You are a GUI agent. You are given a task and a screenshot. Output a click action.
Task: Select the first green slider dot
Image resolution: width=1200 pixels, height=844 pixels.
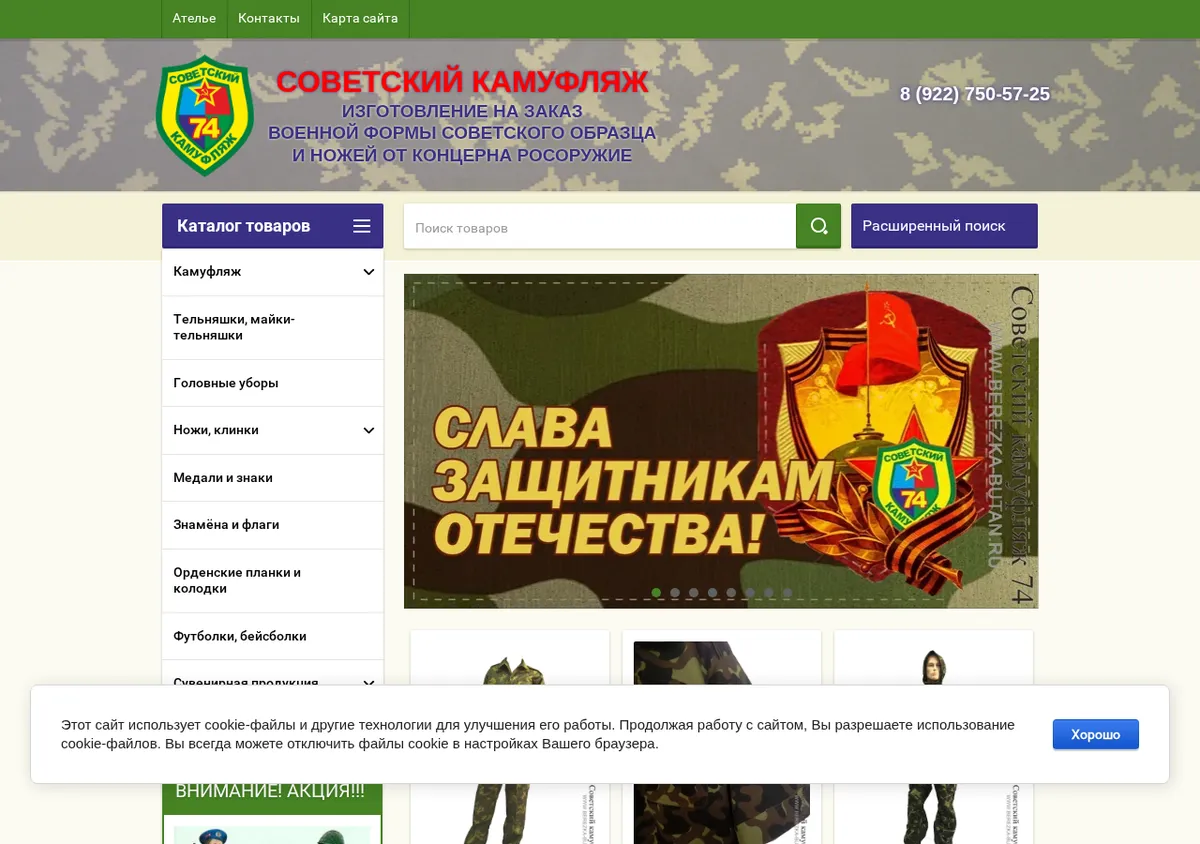656,593
